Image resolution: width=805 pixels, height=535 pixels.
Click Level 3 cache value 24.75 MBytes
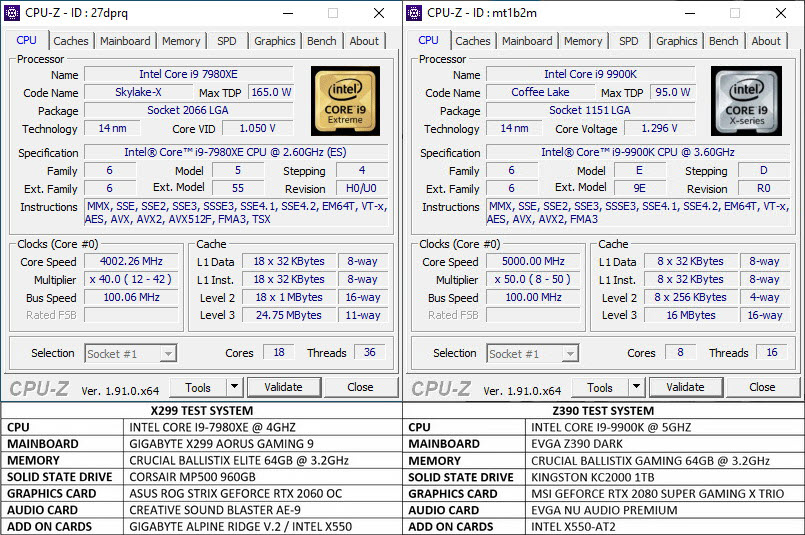289,315
